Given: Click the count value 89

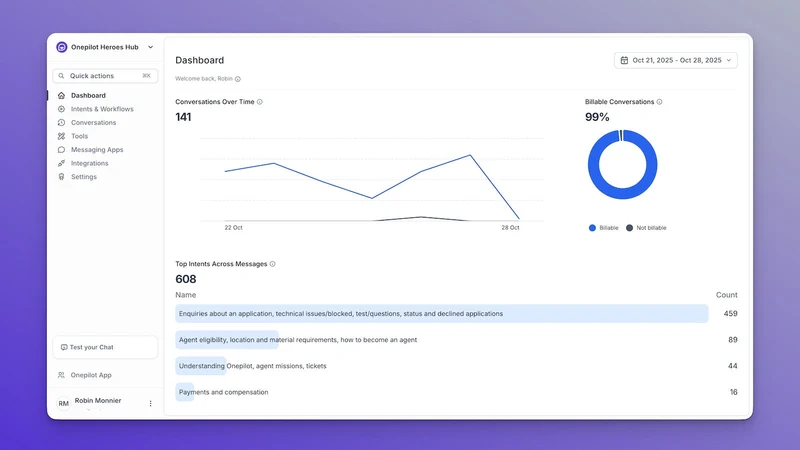Looking at the screenshot, I should coord(733,340).
